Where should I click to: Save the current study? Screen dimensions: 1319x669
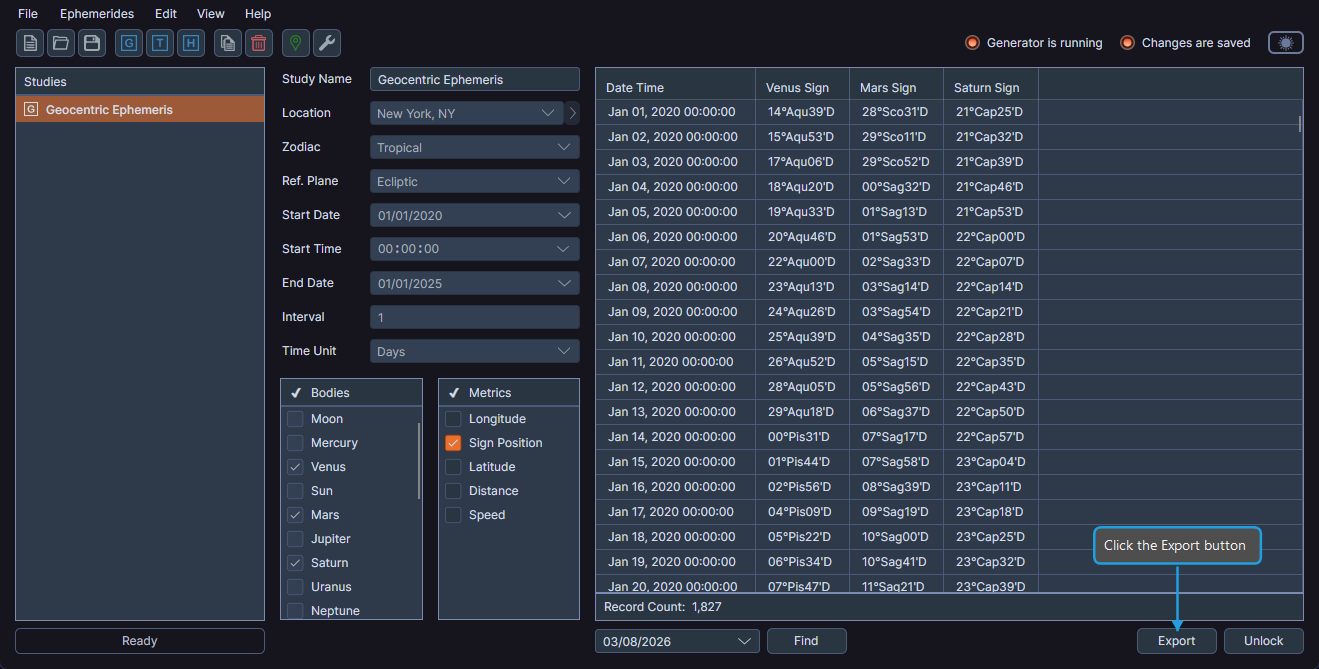93,43
